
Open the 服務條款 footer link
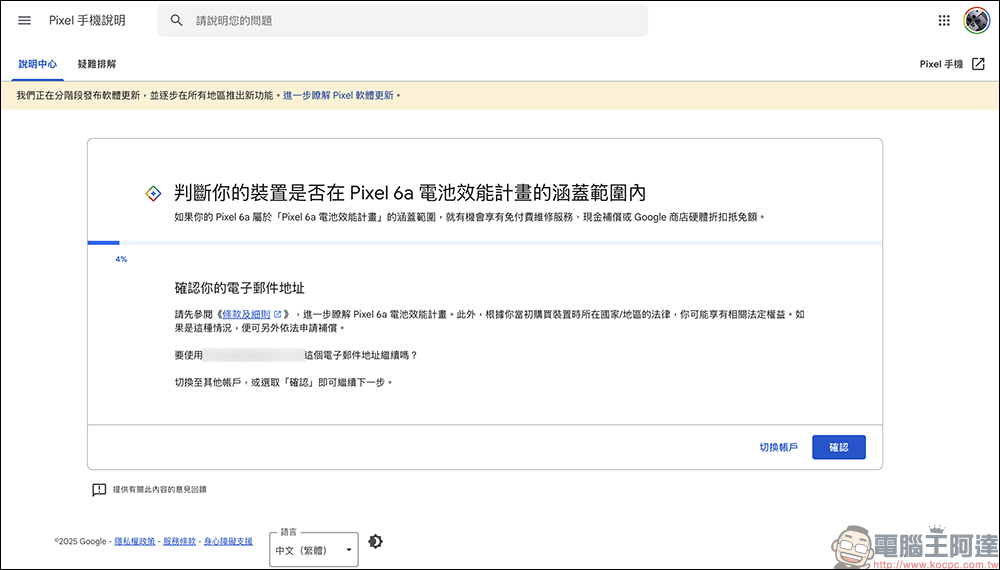coord(180,541)
